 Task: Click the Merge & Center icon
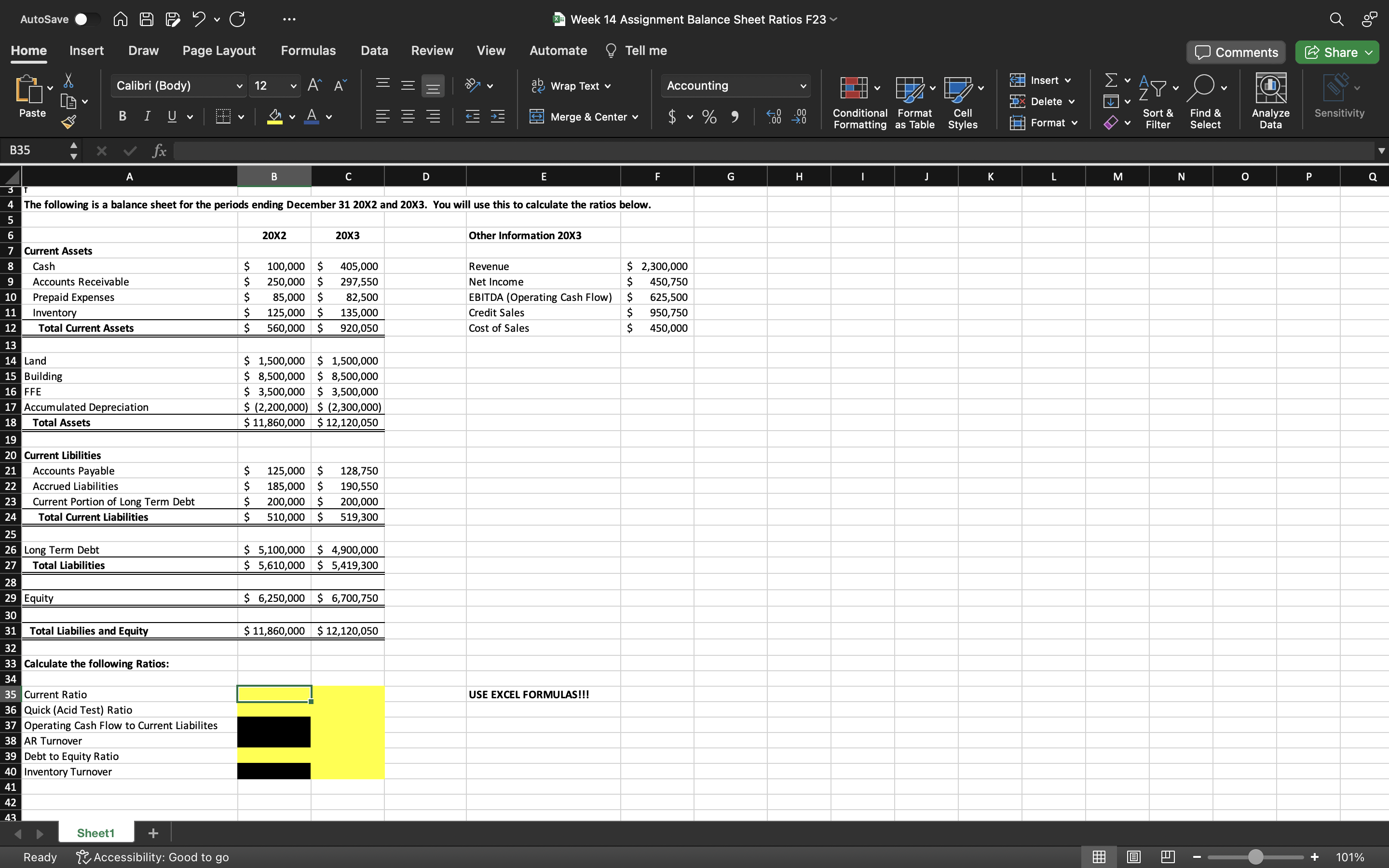(x=537, y=117)
